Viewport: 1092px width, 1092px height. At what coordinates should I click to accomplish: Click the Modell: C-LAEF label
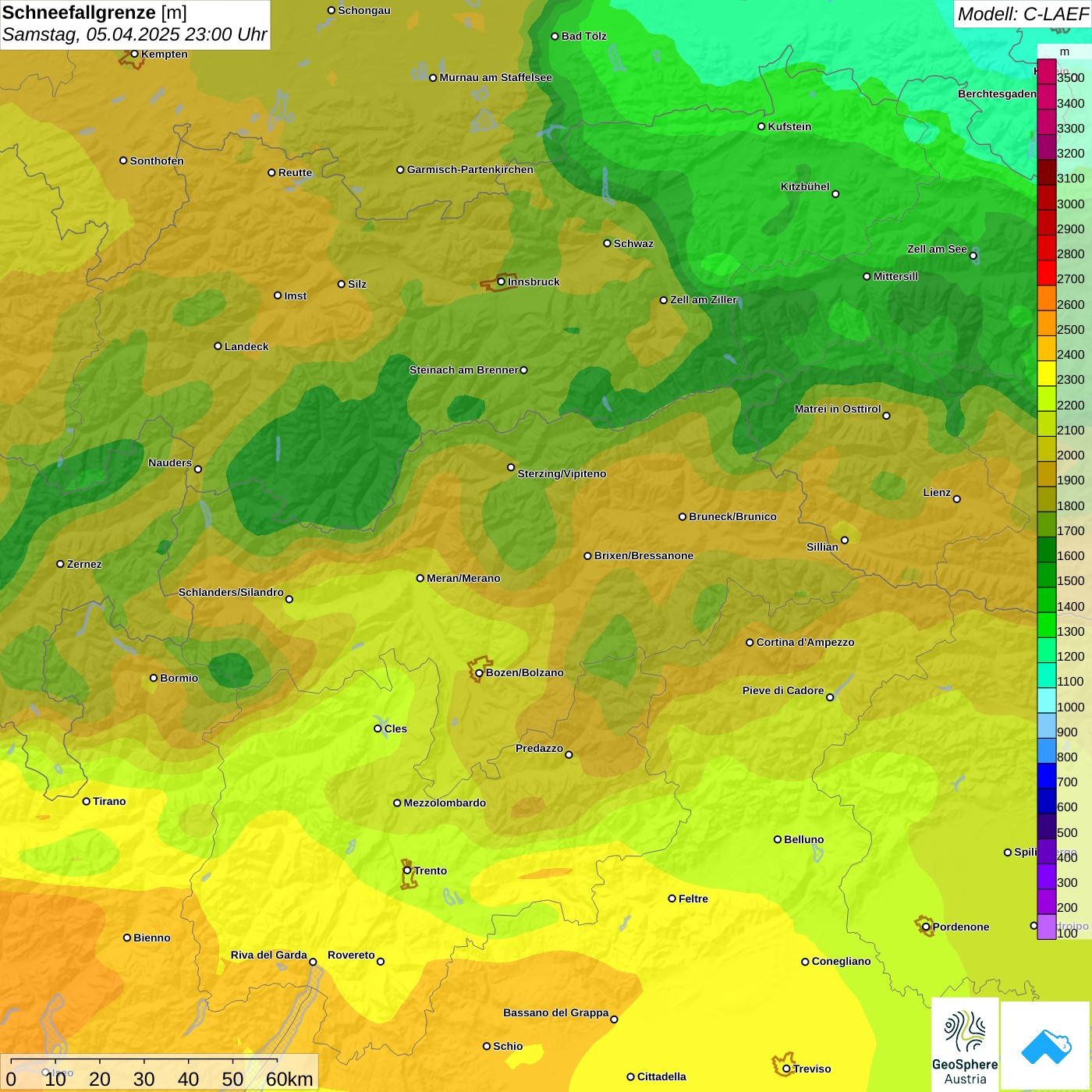pyautogui.click(x=1022, y=14)
